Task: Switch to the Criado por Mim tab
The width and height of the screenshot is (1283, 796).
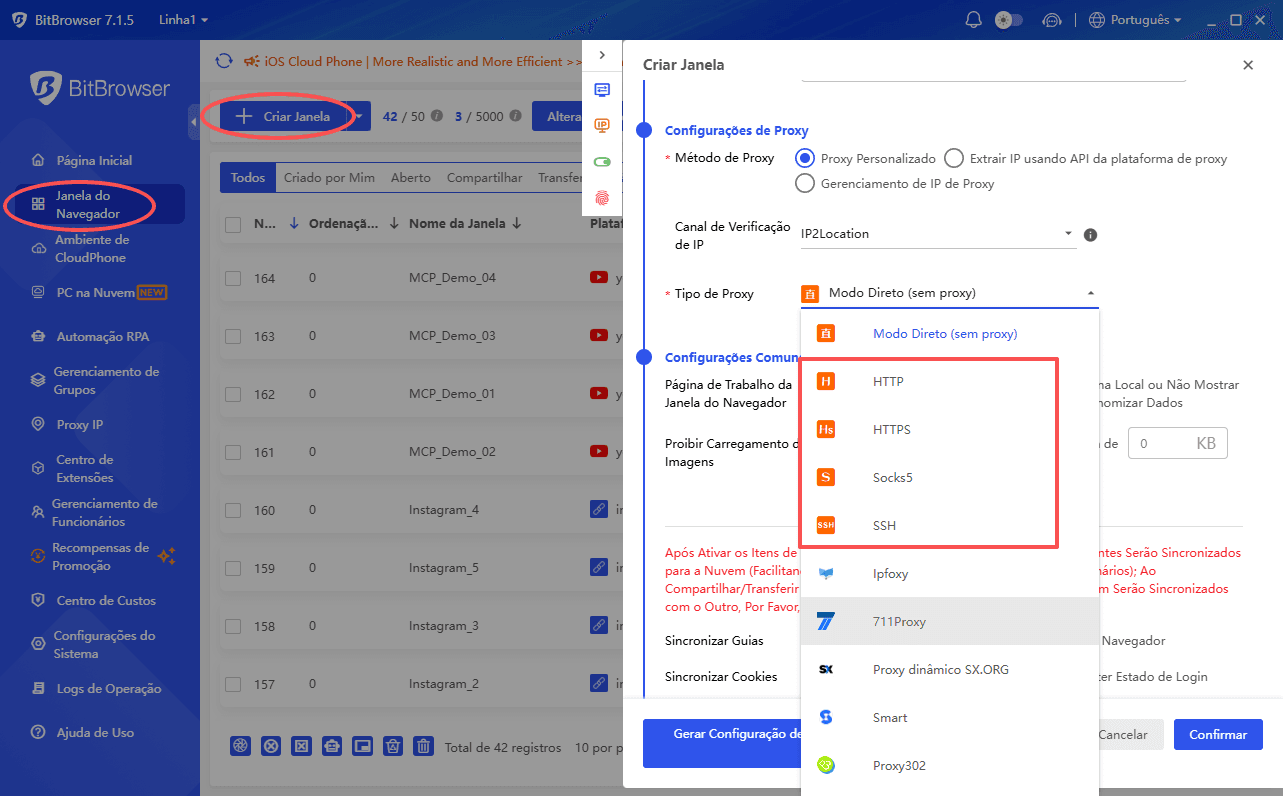Action: [x=329, y=178]
